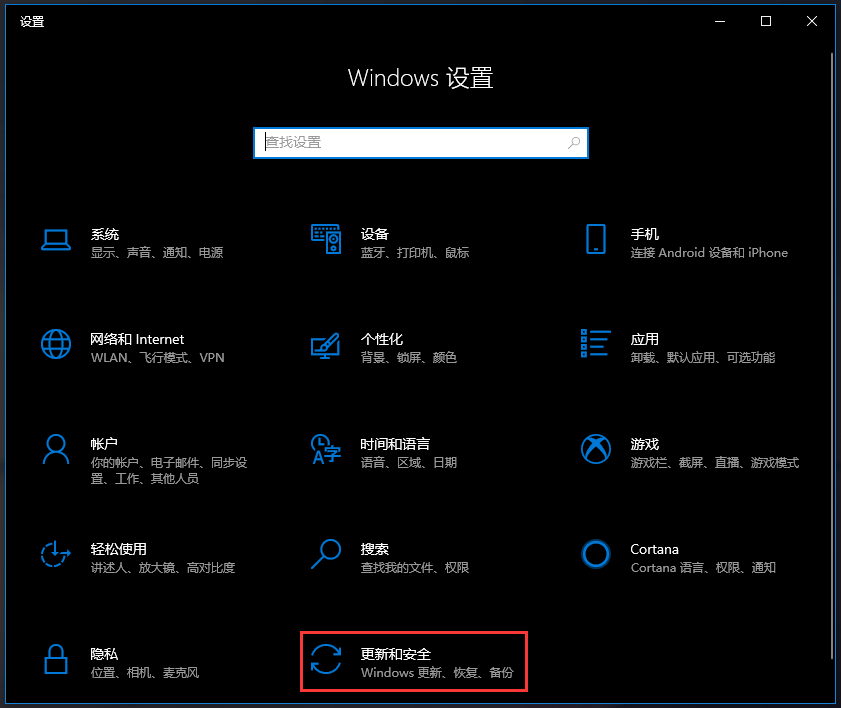
Task: Click the Ease of Access (轻松使用) icon
Action: pos(56,554)
